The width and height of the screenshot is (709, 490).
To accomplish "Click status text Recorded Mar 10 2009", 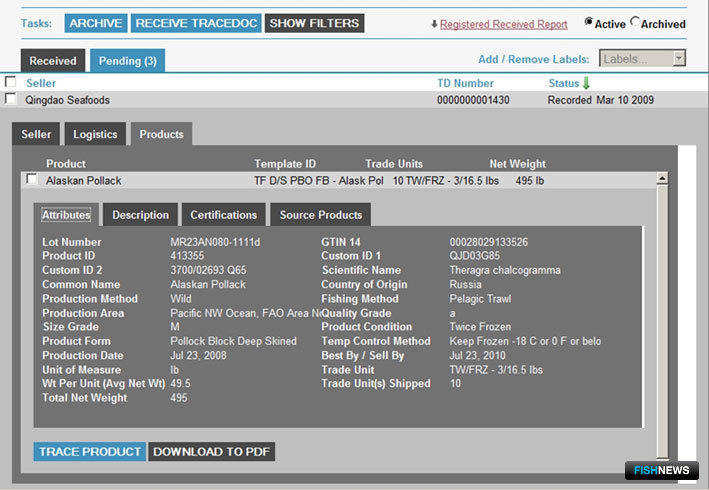I will (x=600, y=100).
